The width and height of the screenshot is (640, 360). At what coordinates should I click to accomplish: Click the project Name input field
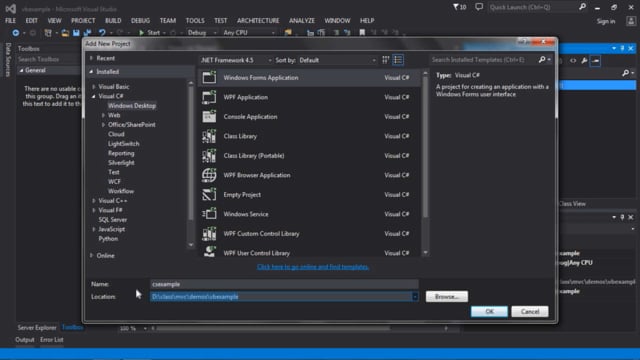[284, 284]
